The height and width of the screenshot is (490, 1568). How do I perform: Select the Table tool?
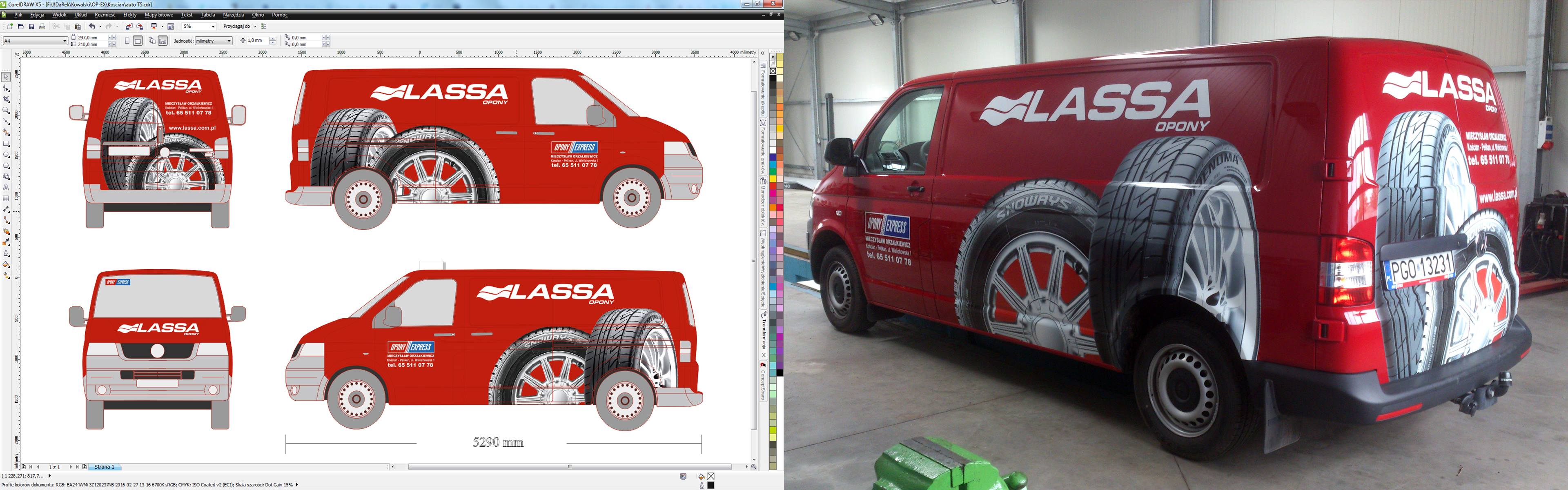pos(6,198)
